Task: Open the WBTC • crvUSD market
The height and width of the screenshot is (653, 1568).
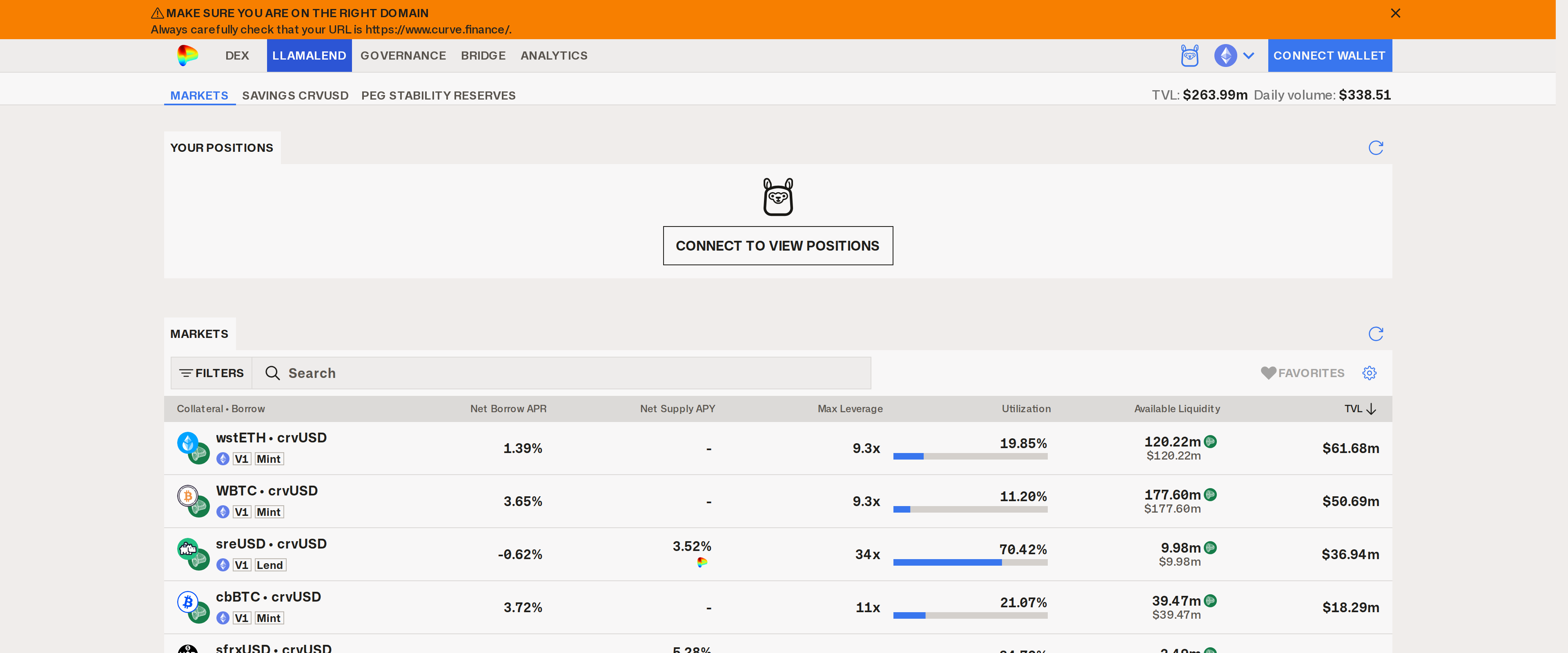Action: (x=267, y=491)
